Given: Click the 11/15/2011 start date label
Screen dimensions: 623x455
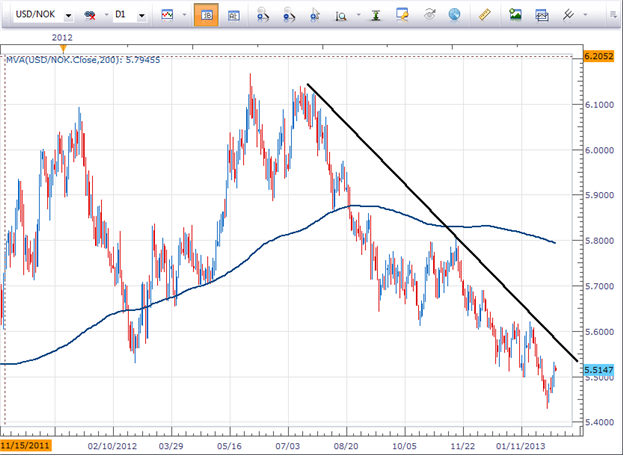Looking at the screenshot, I should (26, 445).
